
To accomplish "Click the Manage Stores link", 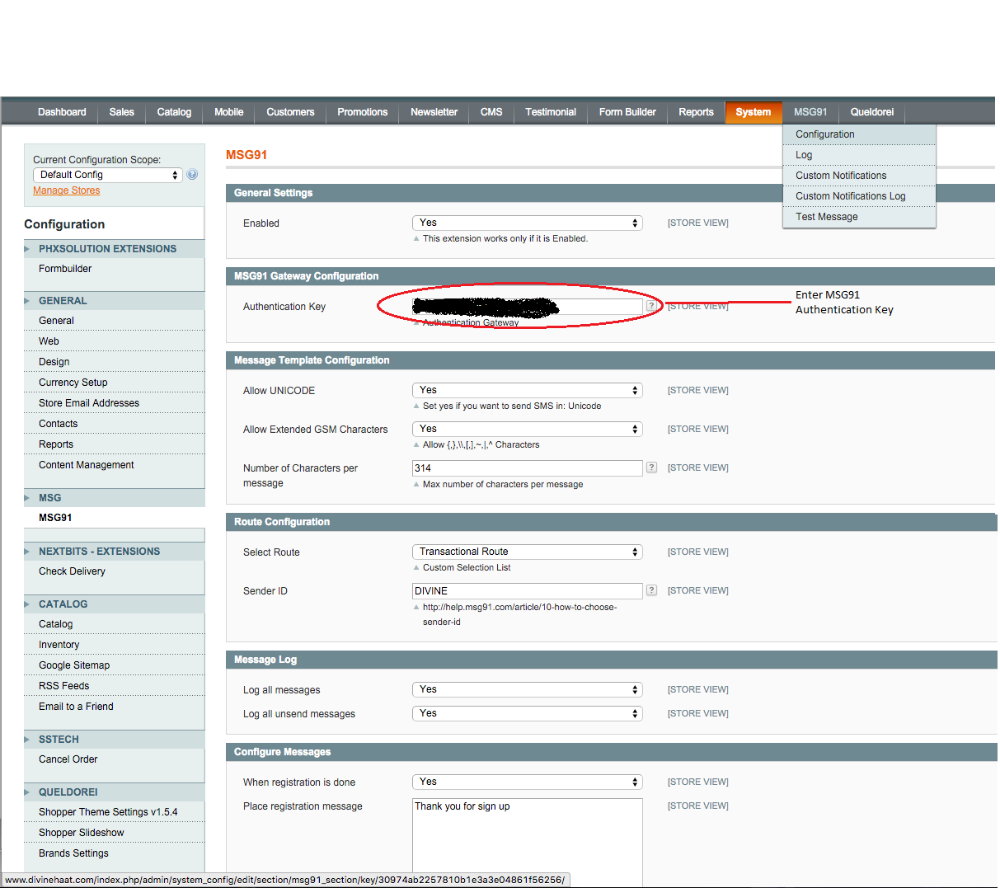I will (x=66, y=191).
